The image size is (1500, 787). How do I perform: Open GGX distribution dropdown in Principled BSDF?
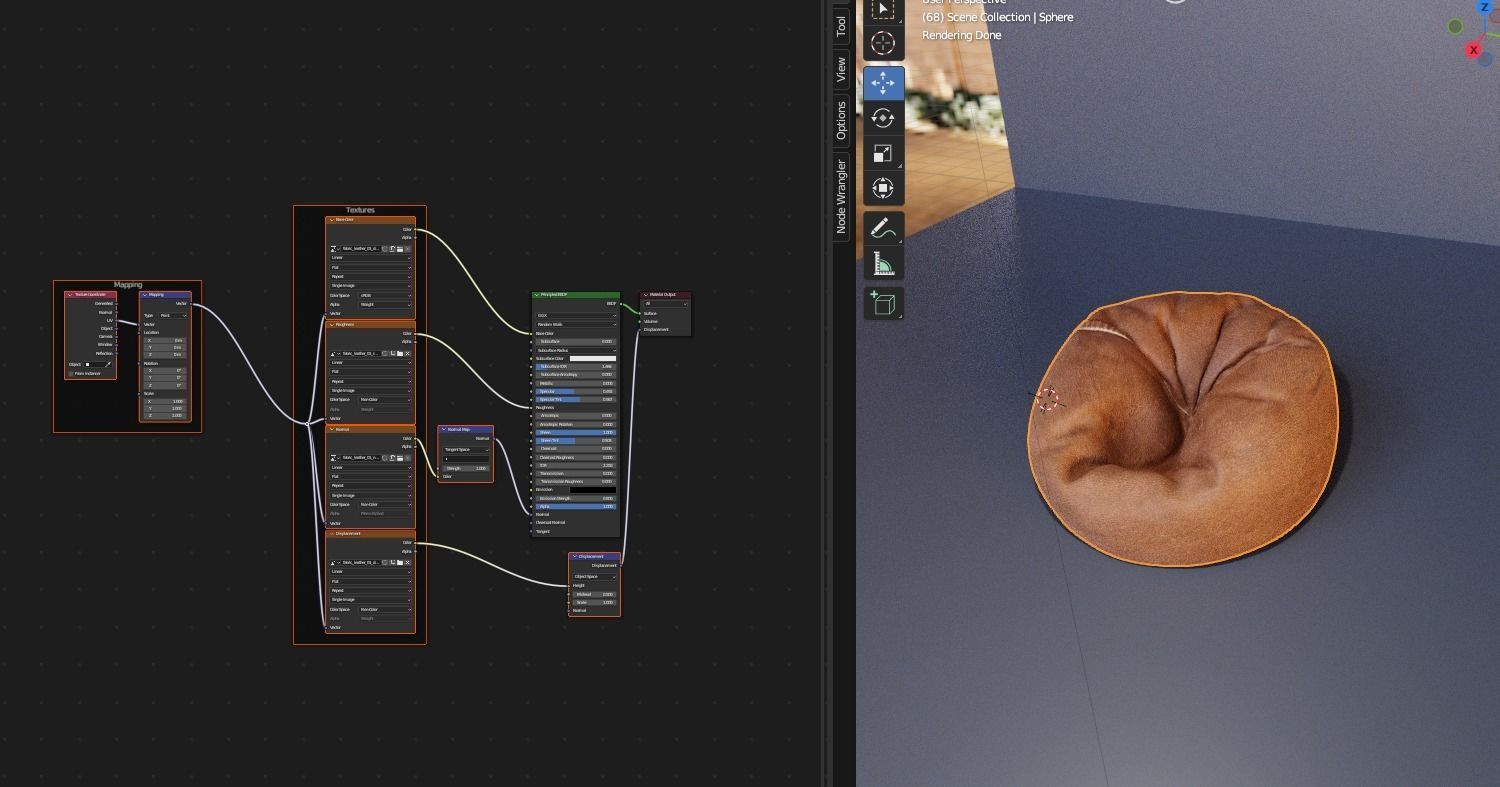point(576,315)
